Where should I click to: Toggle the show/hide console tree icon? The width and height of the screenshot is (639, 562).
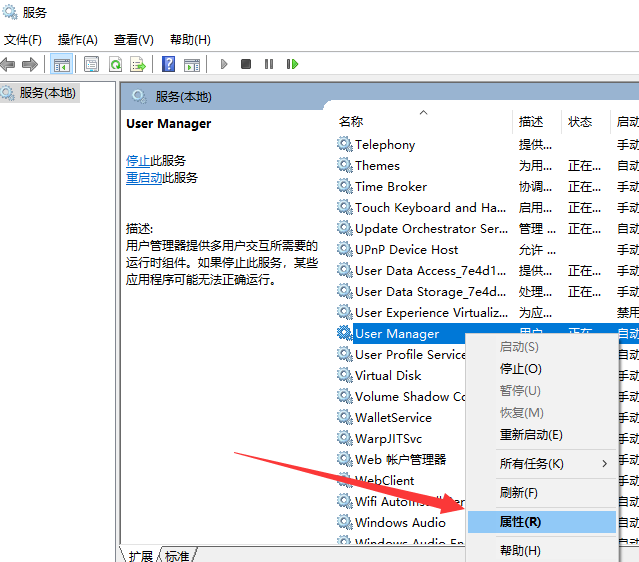[62, 64]
